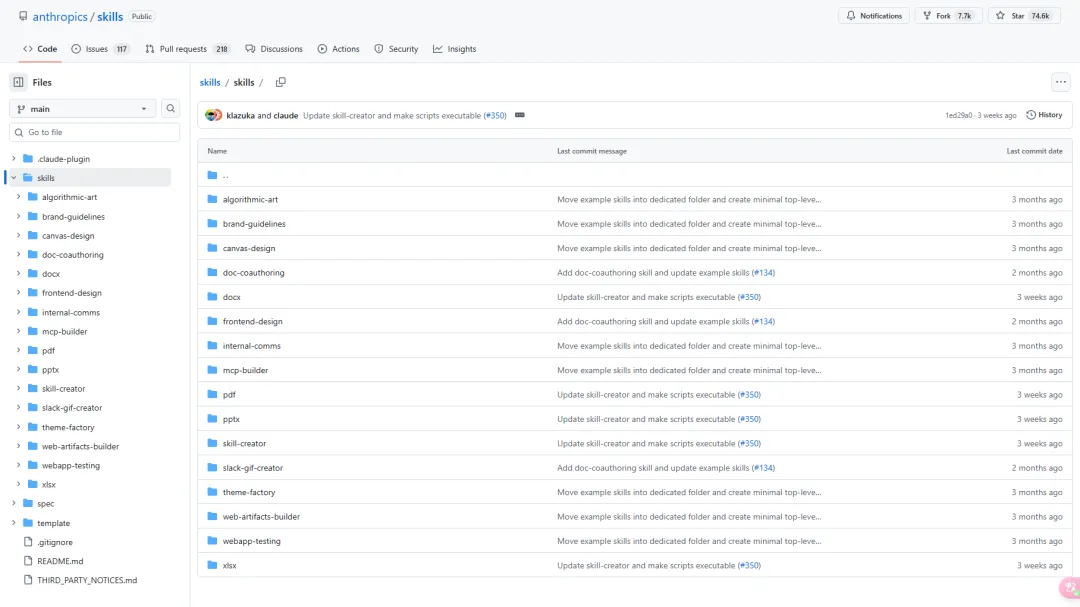Open the mcp-builder folder link
The height and width of the screenshot is (607, 1080).
(245, 370)
